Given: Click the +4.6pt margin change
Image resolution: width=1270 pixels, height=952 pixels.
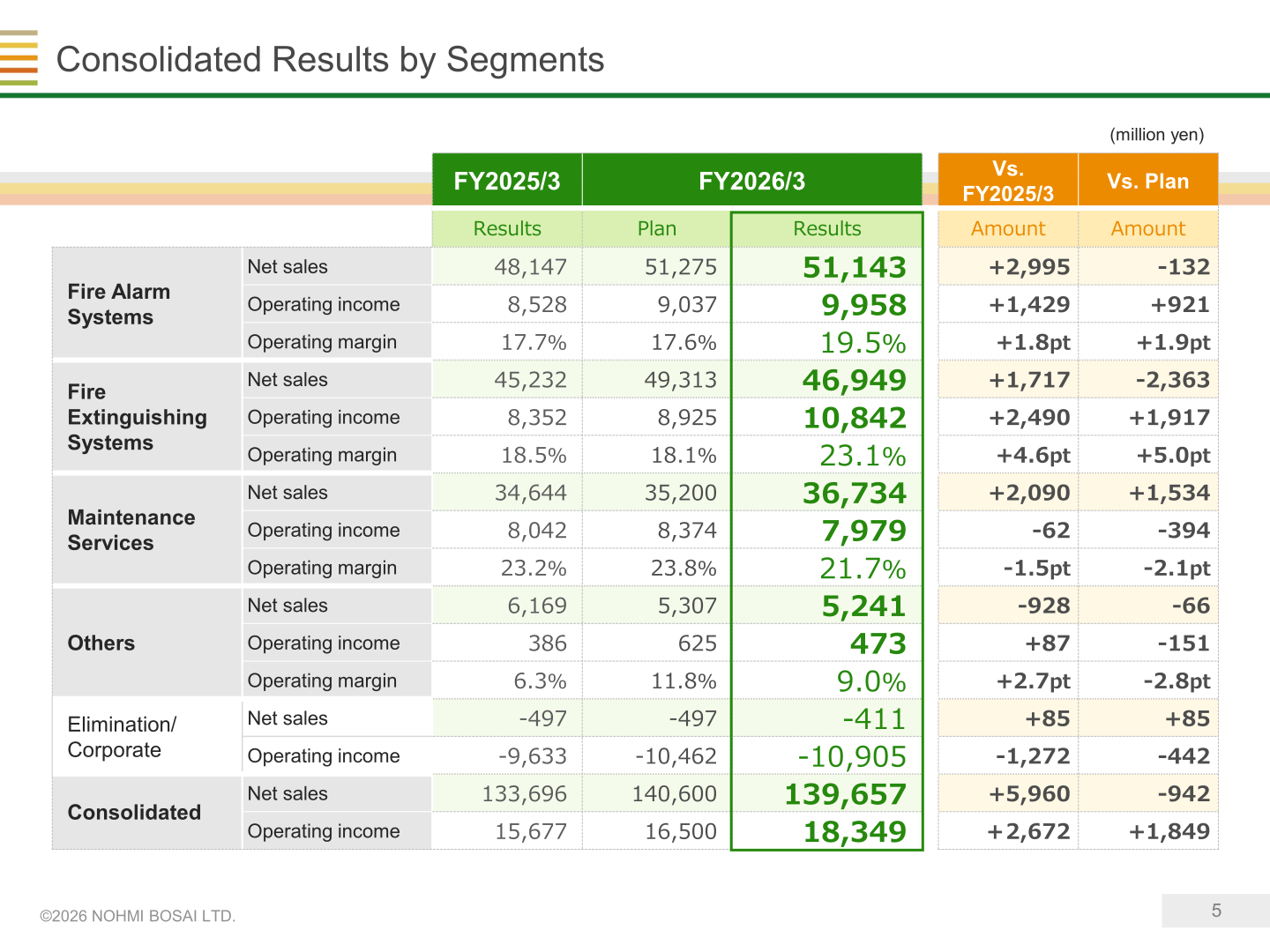Looking at the screenshot, I should click(x=1033, y=455).
